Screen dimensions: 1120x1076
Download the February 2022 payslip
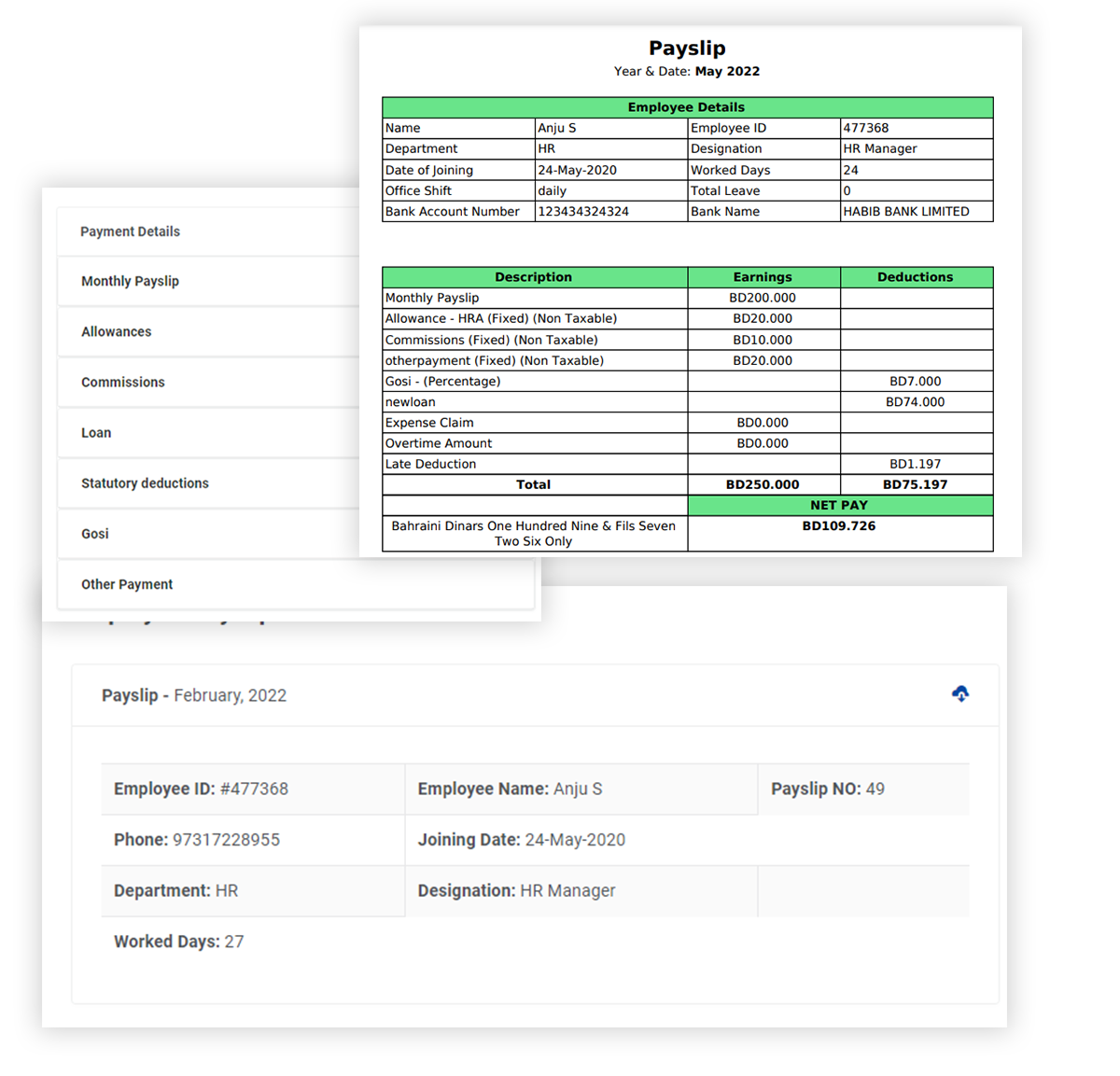tap(959, 693)
